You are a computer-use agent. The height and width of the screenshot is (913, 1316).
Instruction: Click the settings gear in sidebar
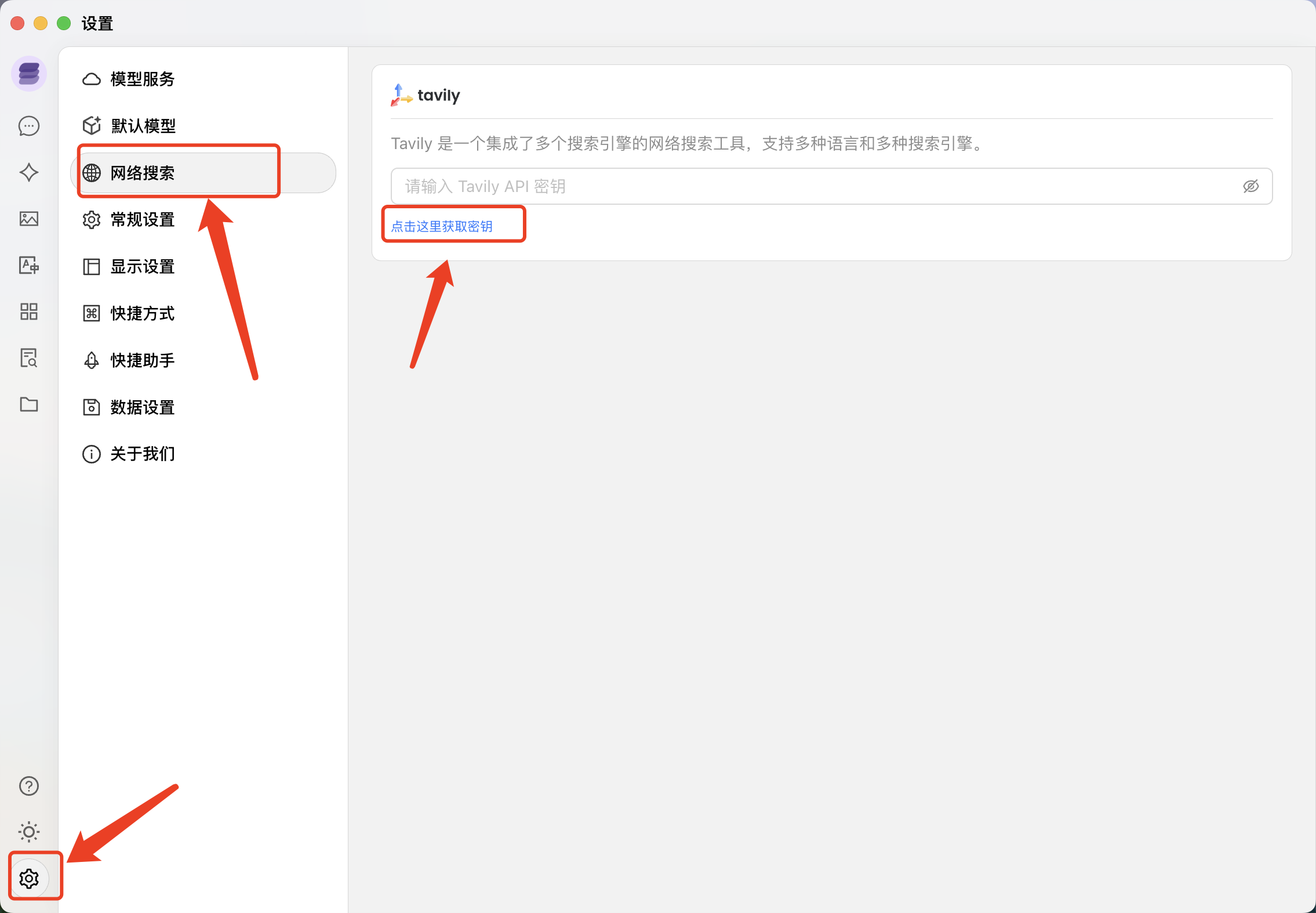point(29,878)
